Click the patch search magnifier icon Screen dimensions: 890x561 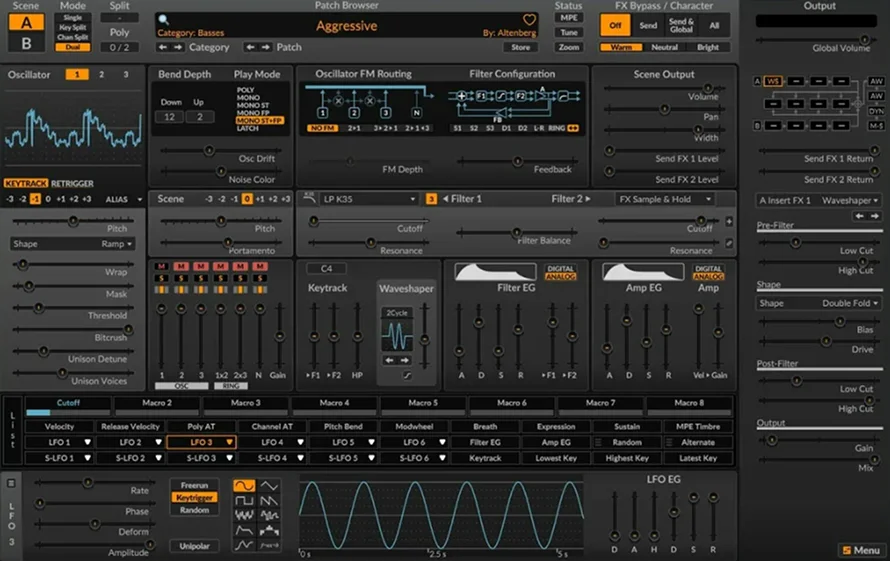[x=163, y=19]
